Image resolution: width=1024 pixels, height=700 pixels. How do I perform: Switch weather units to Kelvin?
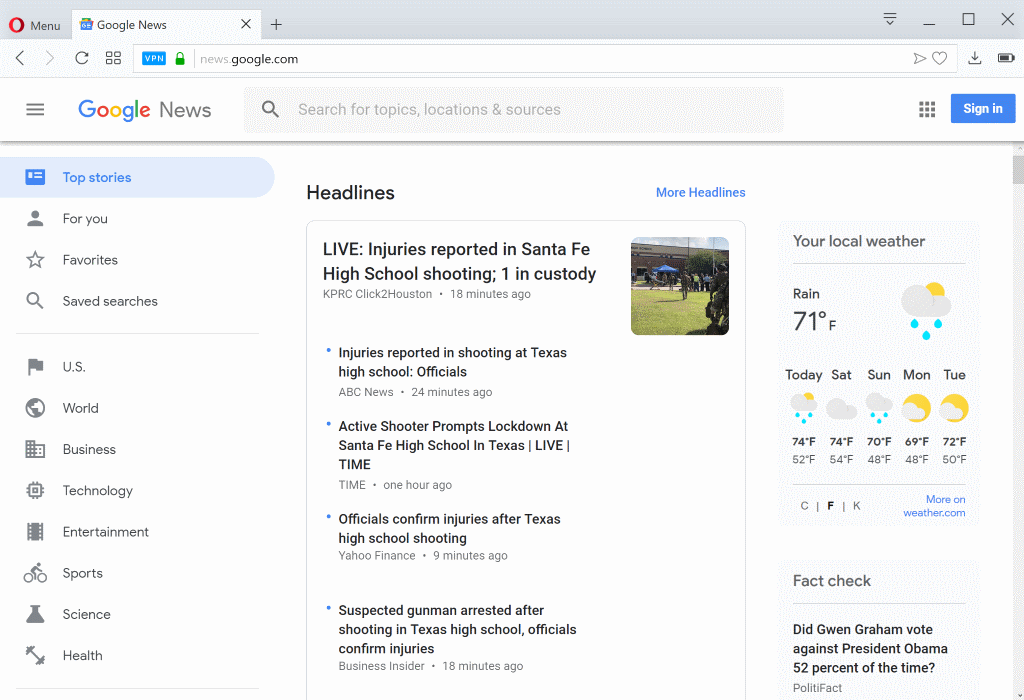tap(856, 506)
